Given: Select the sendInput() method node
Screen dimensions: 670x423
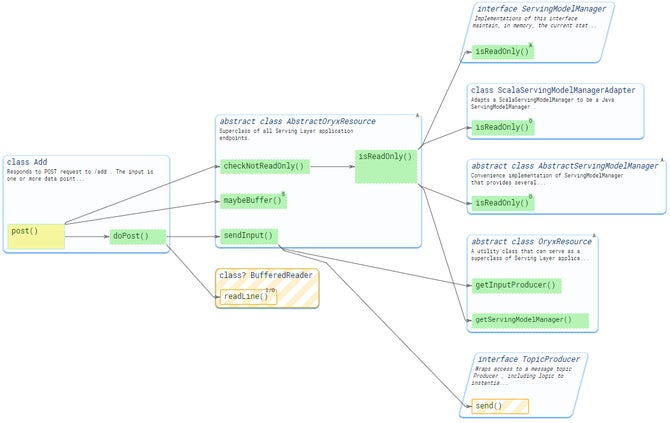Looking at the screenshot, I should tap(249, 236).
